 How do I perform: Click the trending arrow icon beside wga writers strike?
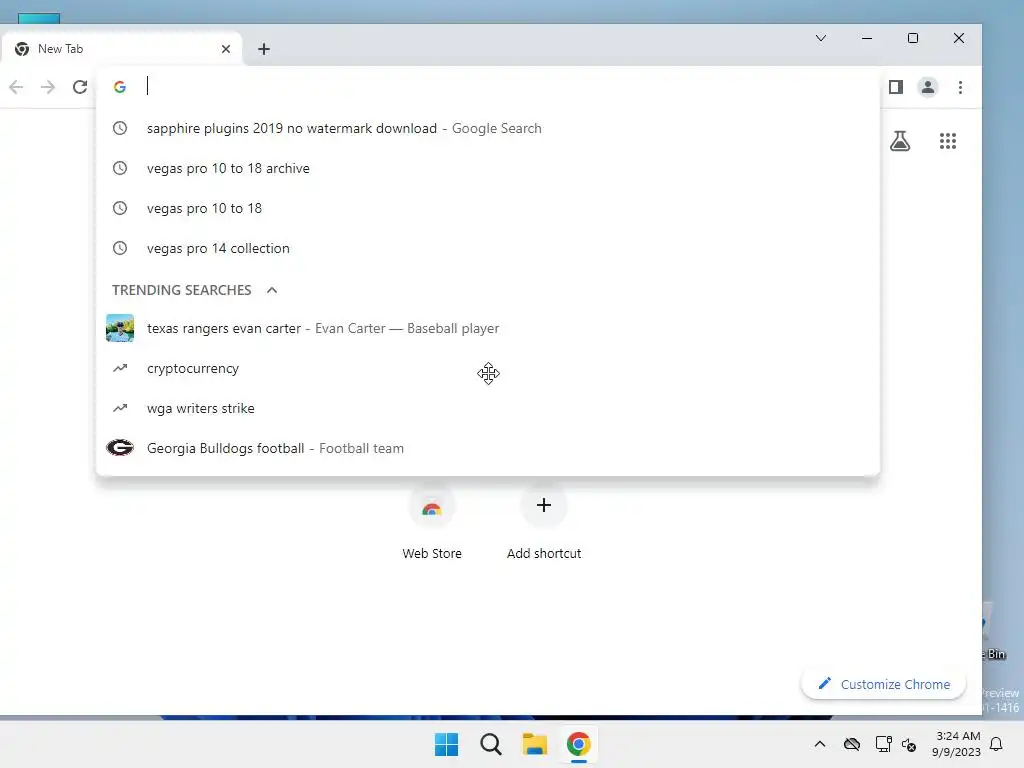pyautogui.click(x=120, y=408)
